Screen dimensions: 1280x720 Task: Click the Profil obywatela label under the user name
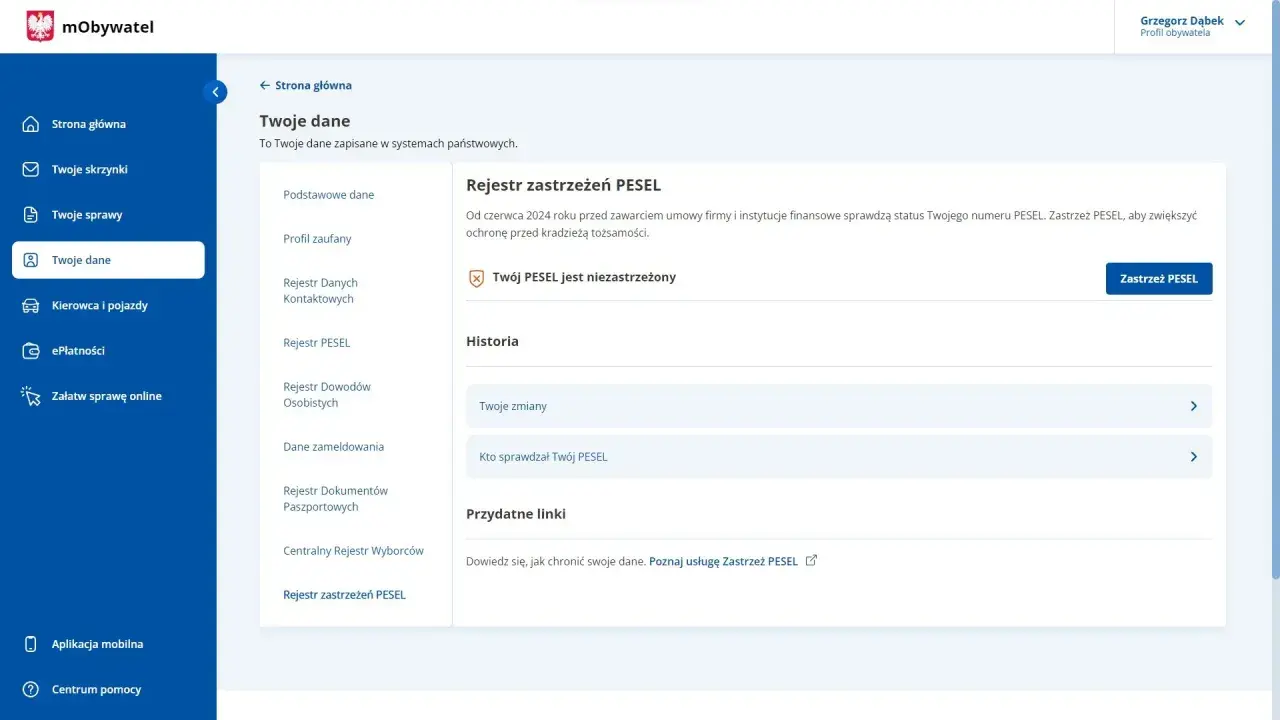pos(1175,33)
